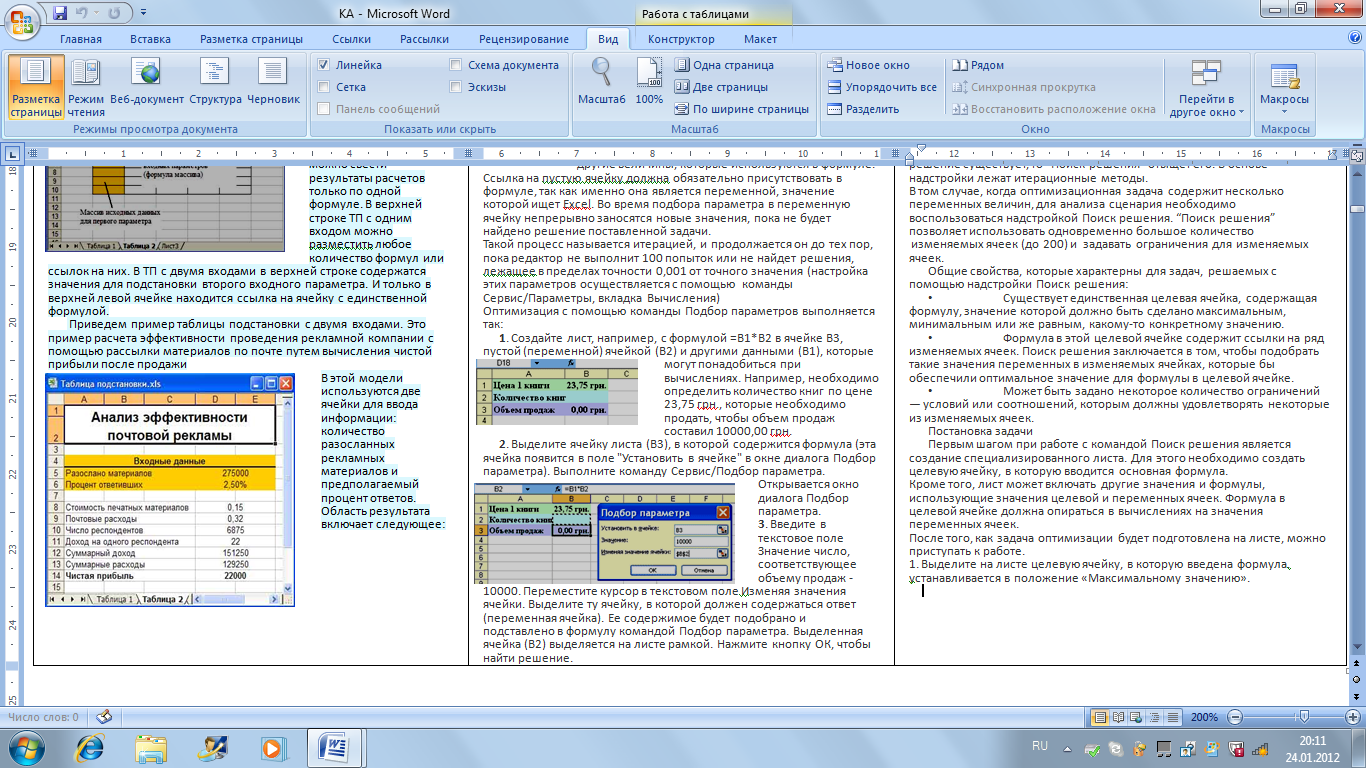Click Упорядочить все windows
The width and height of the screenshot is (1366, 768).
pyautogui.click(x=882, y=87)
